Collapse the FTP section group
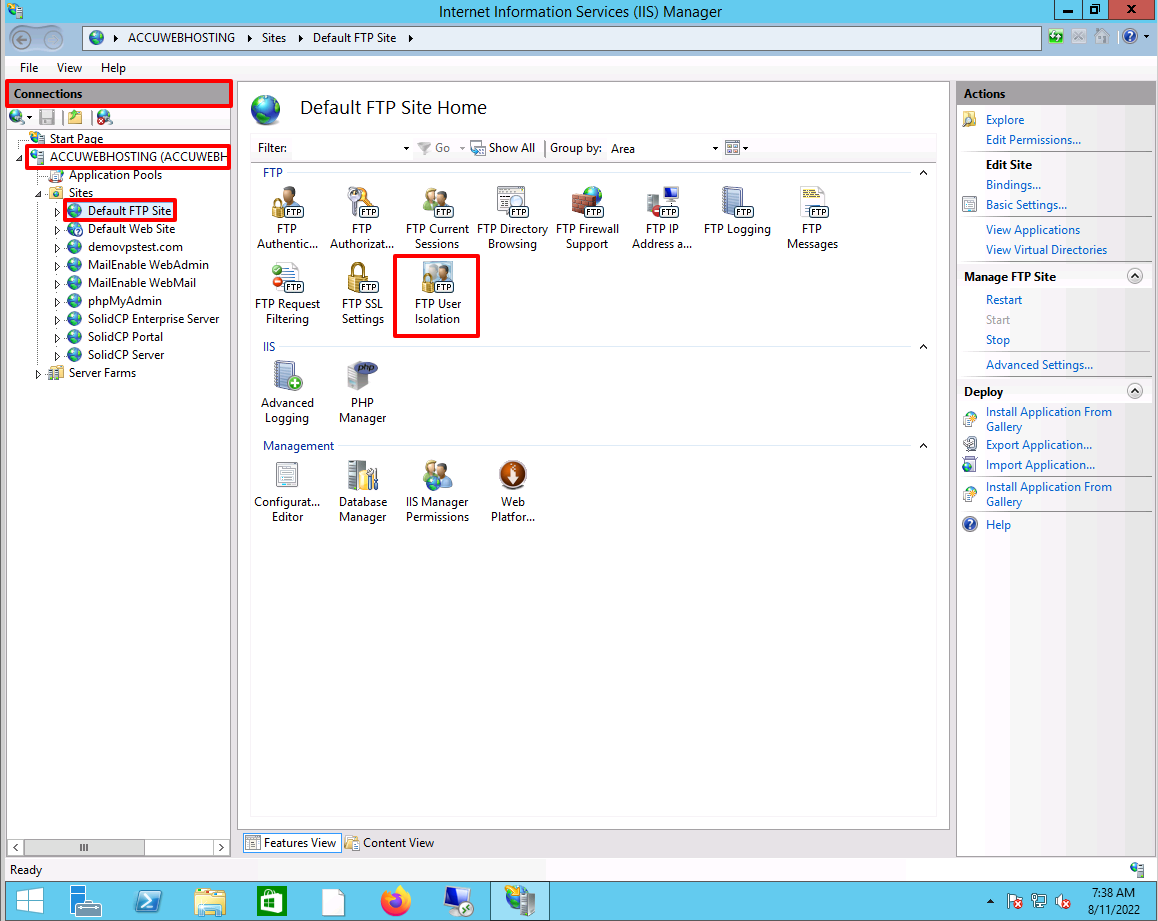The width and height of the screenshot is (1158, 921). pyautogui.click(x=923, y=173)
